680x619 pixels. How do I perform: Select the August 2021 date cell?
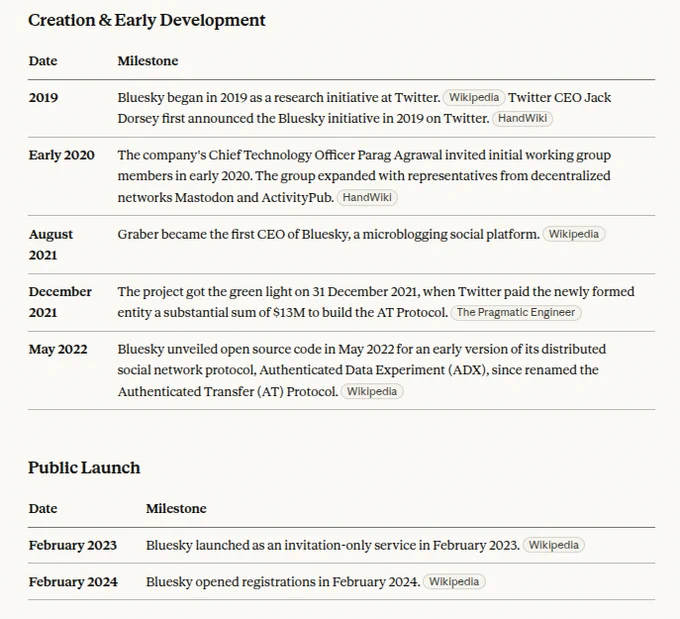click(51, 245)
